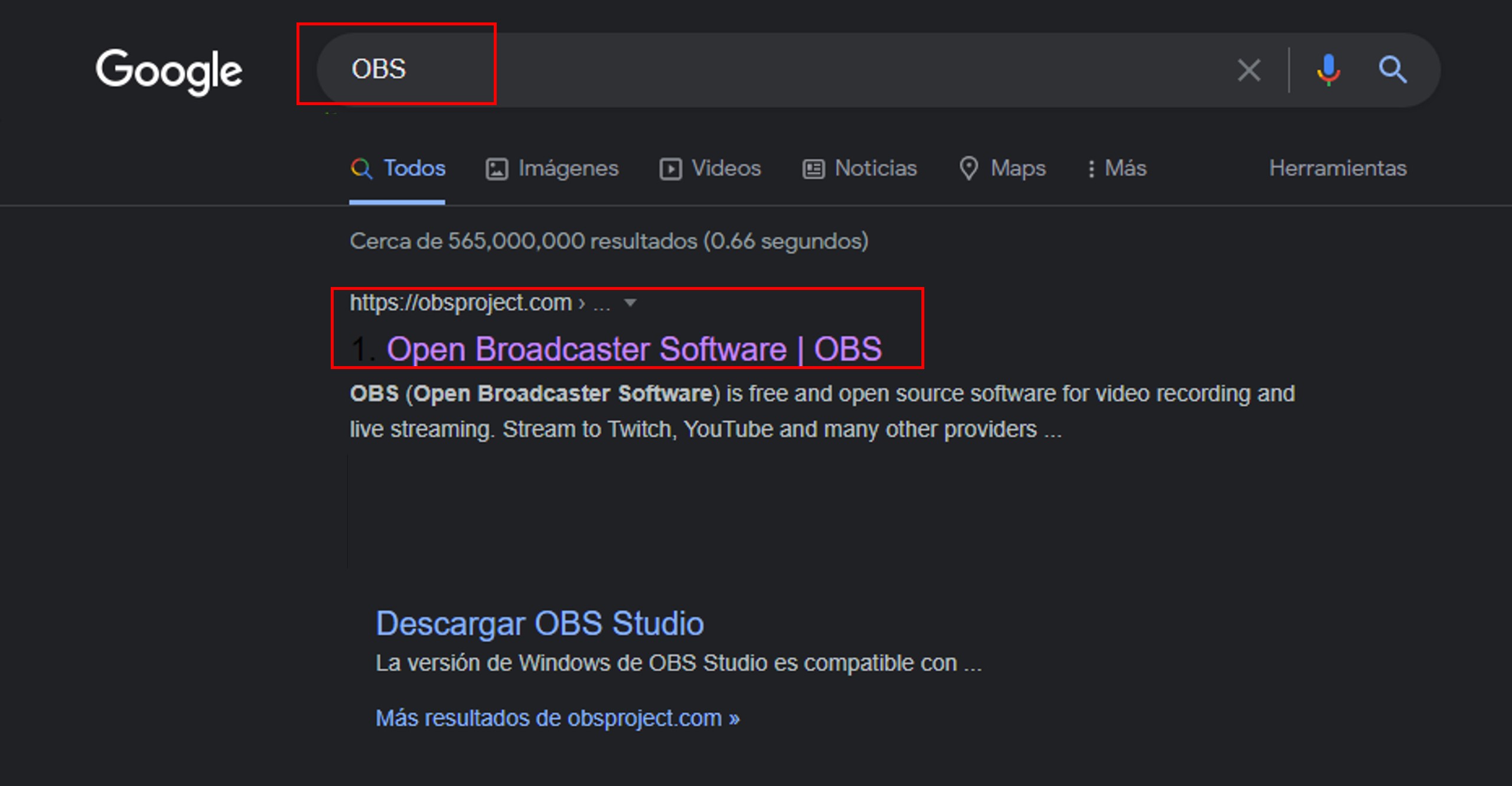Start the search with the magnifier icon
The height and width of the screenshot is (786, 1512).
[x=1393, y=70]
